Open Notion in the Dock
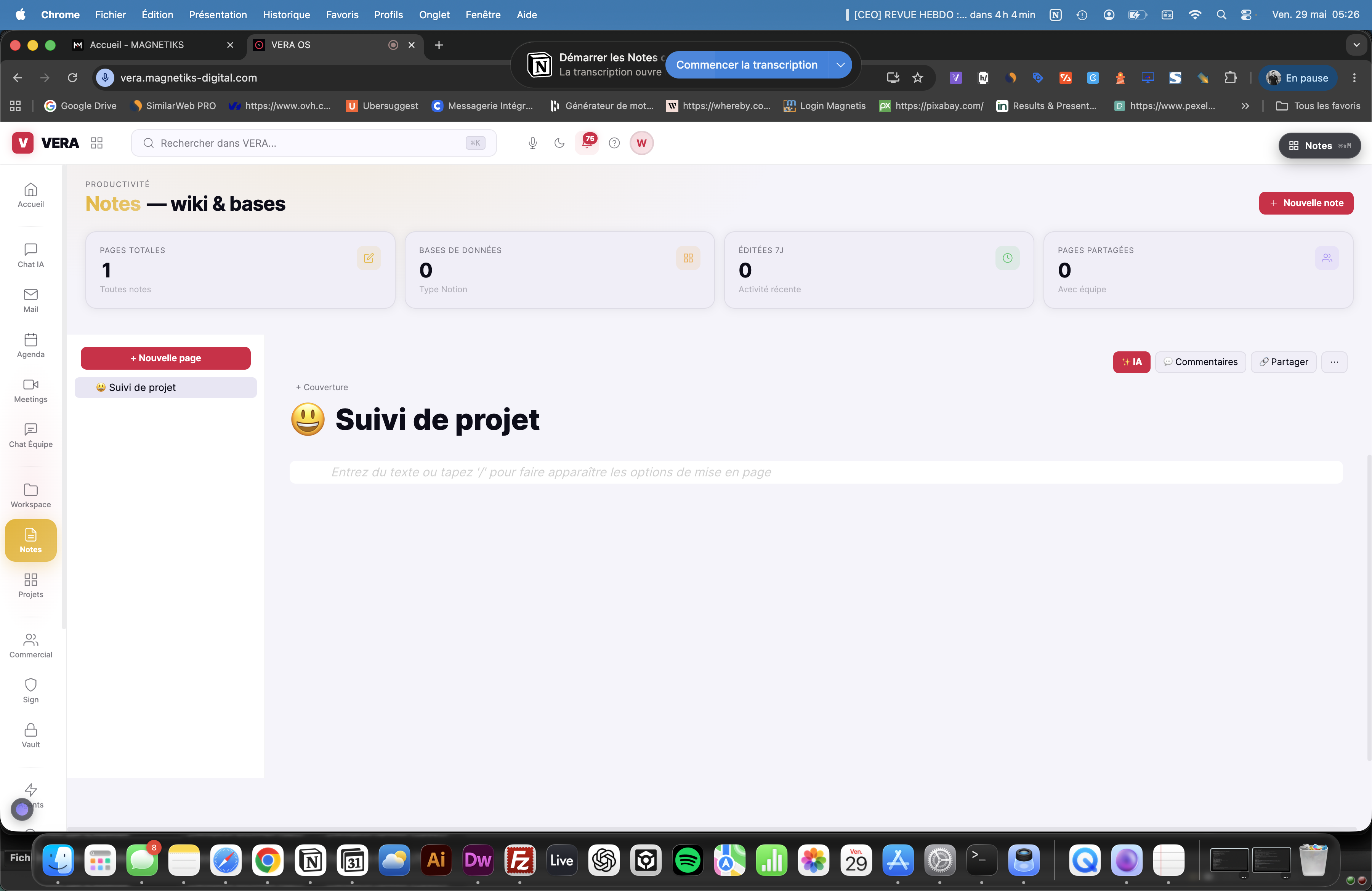 click(310, 861)
